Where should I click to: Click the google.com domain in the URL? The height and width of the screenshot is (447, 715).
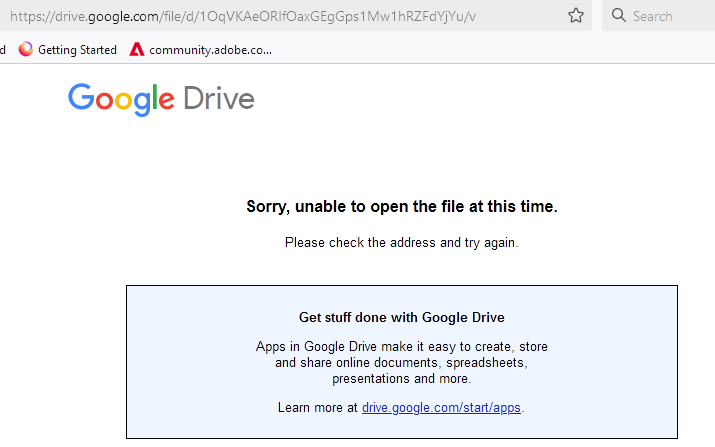click(x=123, y=17)
